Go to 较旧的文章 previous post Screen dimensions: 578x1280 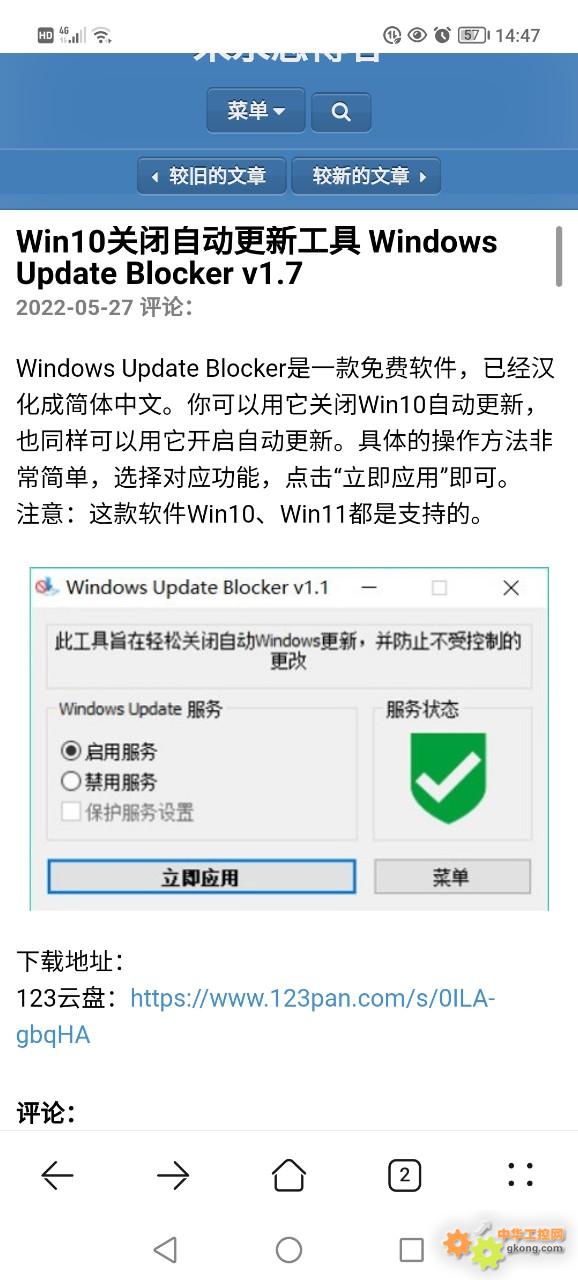[x=212, y=176]
